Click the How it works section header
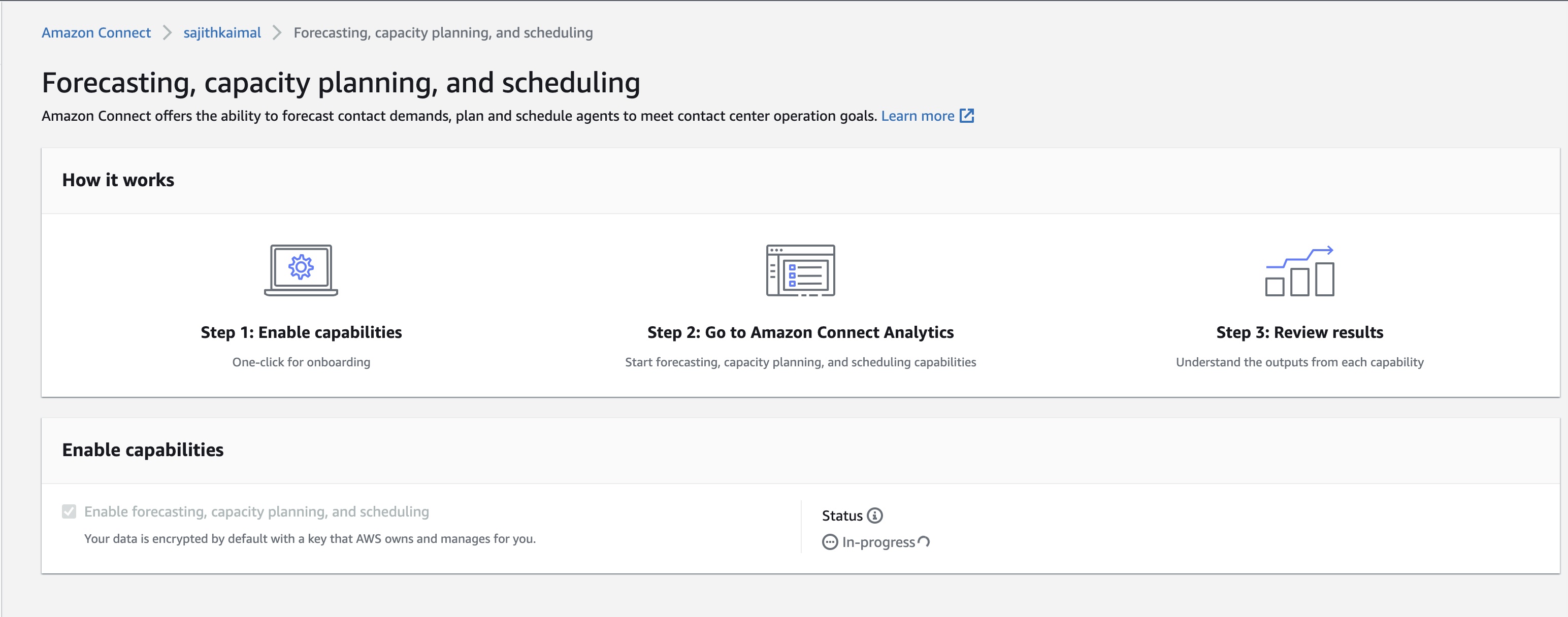This screenshot has width=1568, height=617. click(x=118, y=180)
